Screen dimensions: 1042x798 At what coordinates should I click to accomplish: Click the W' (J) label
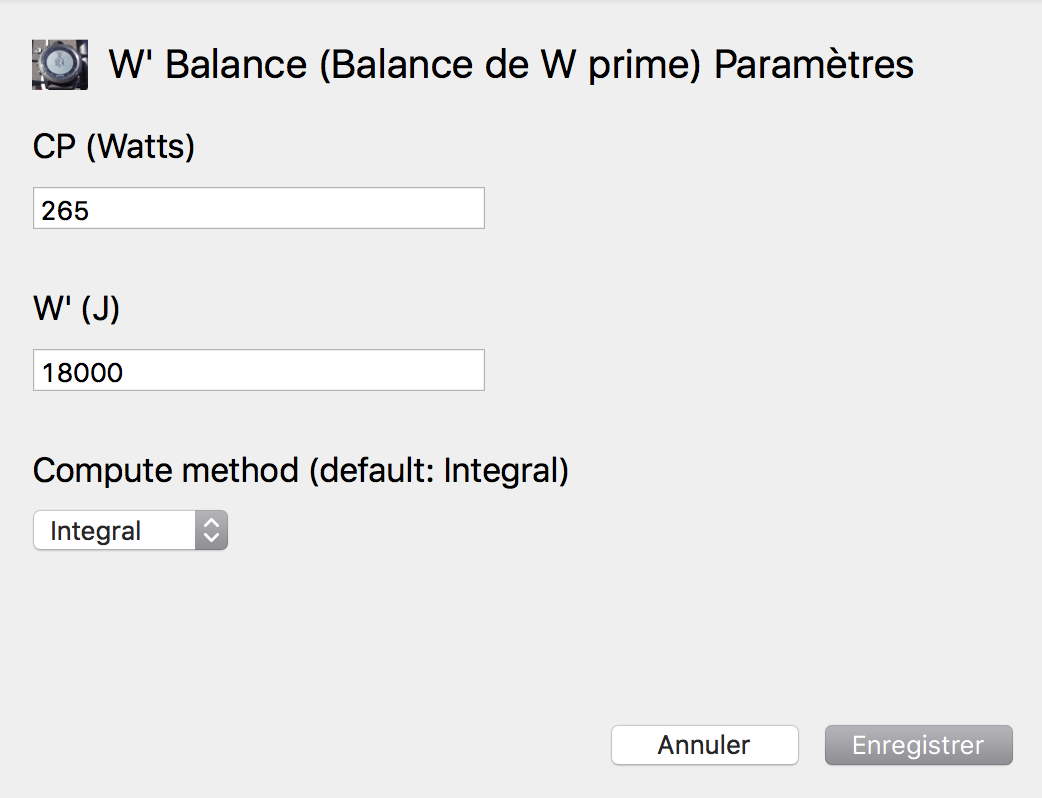pyautogui.click(x=76, y=308)
